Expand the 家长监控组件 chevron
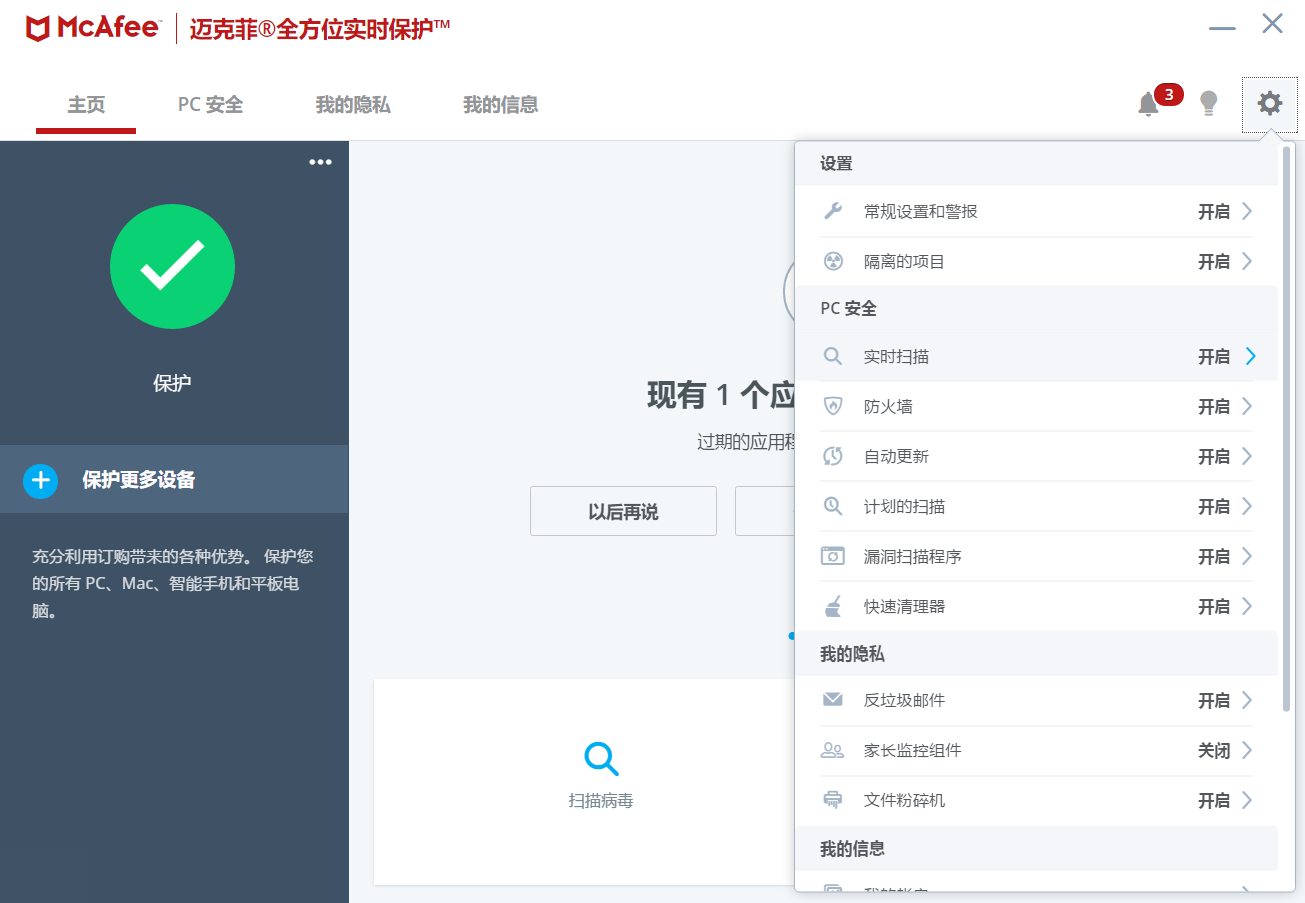This screenshot has width=1305, height=903. (x=1247, y=750)
